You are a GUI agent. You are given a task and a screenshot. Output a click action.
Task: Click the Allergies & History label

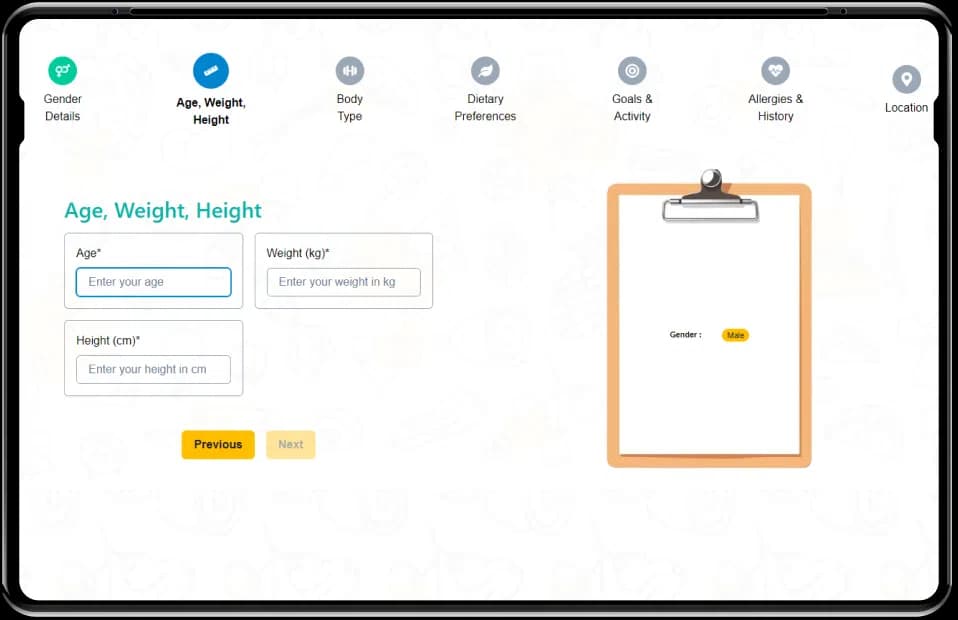[x=776, y=107]
